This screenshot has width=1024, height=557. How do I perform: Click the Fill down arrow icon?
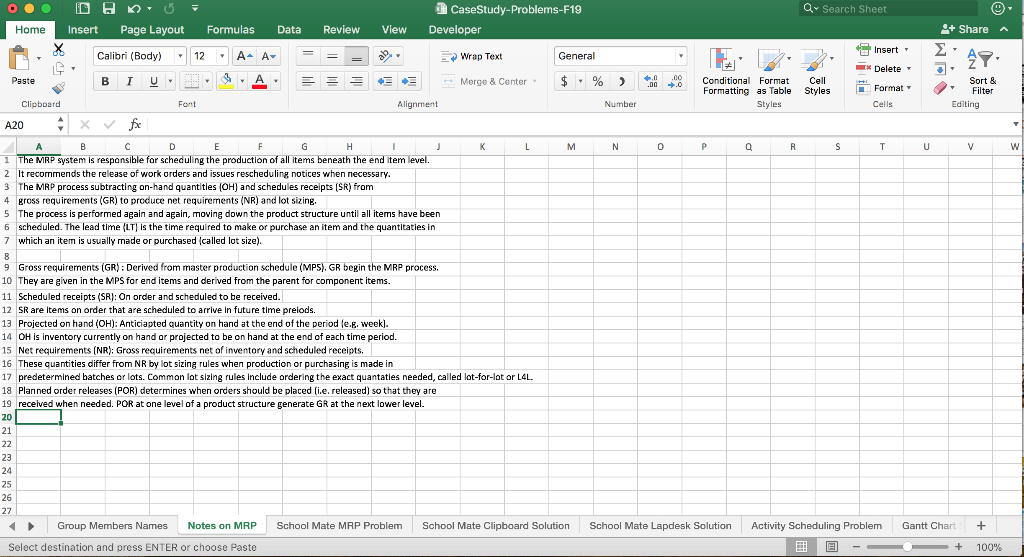[940, 69]
